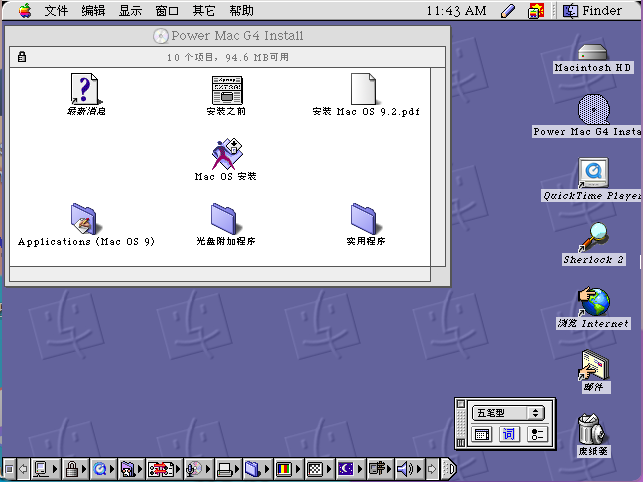Viewport: 643px width, 482px height.
Task: Collapse the control strip using end tab
Action: point(449,468)
